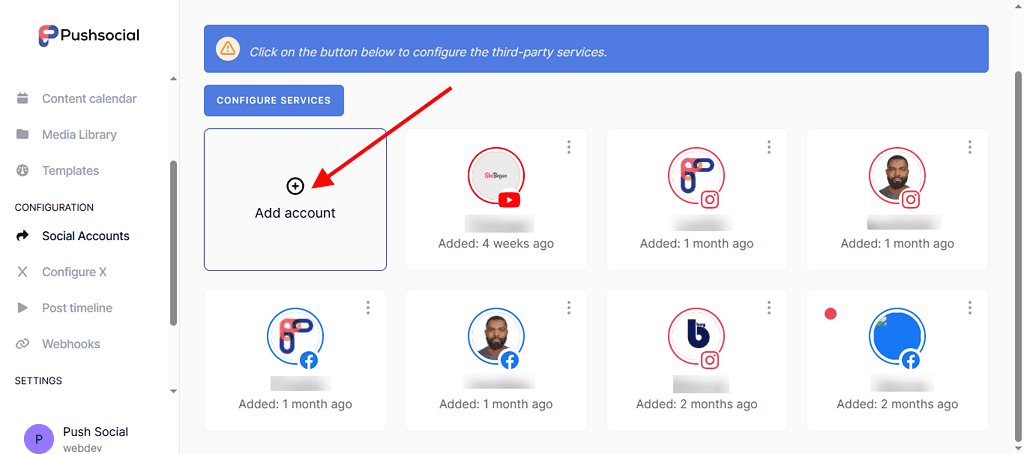This screenshot has width=1024, height=454.
Task: Click the Templates globe icon
Action: pos(23,171)
